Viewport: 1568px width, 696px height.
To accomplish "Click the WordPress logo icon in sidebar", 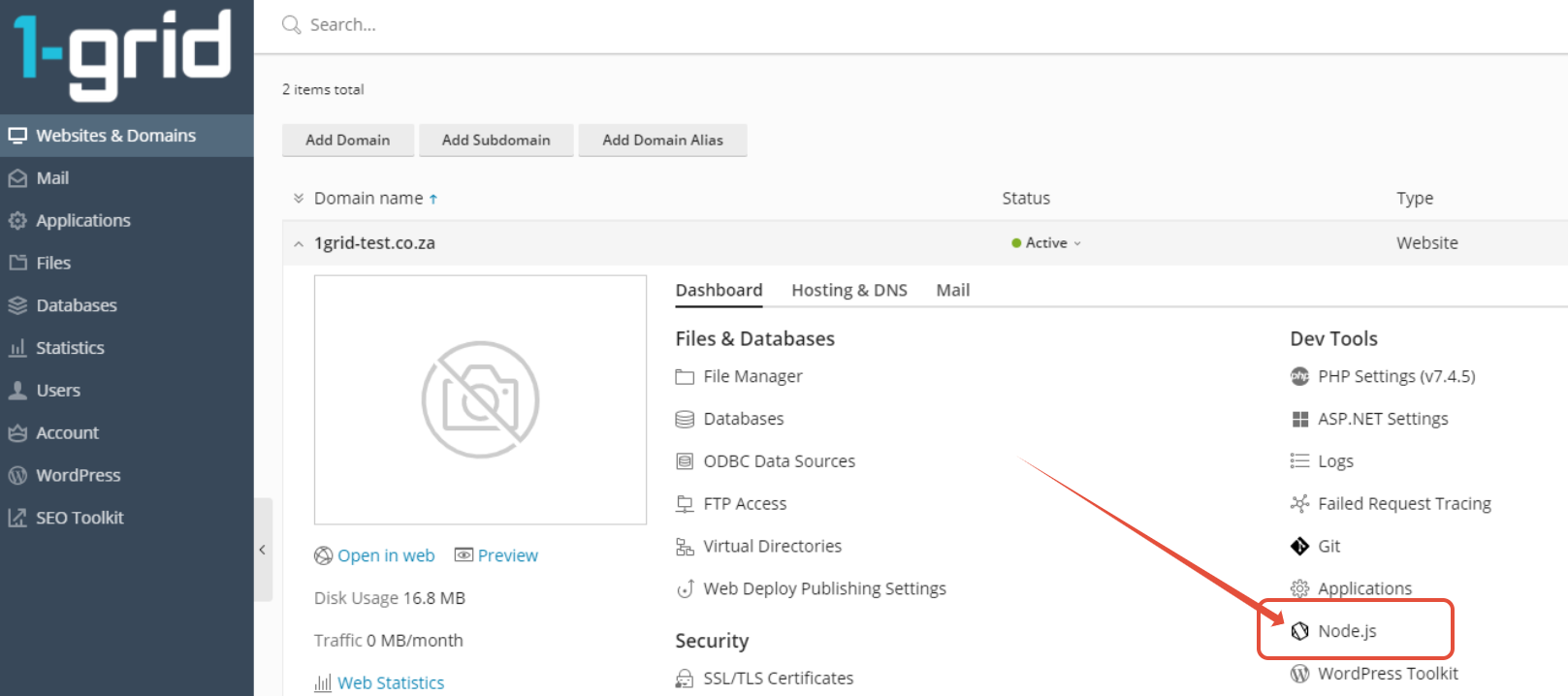I will (x=17, y=475).
